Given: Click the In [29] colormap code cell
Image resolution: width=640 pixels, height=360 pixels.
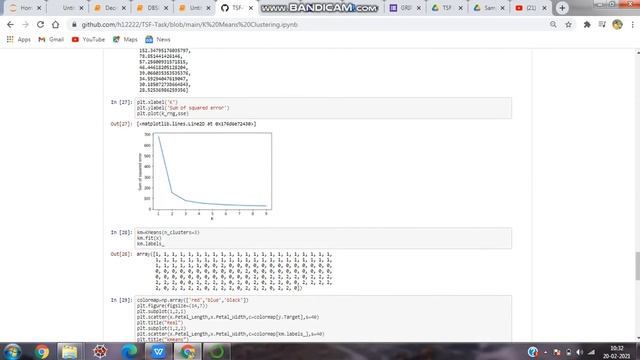Looking at the screenshot, I should pos(323,319).
